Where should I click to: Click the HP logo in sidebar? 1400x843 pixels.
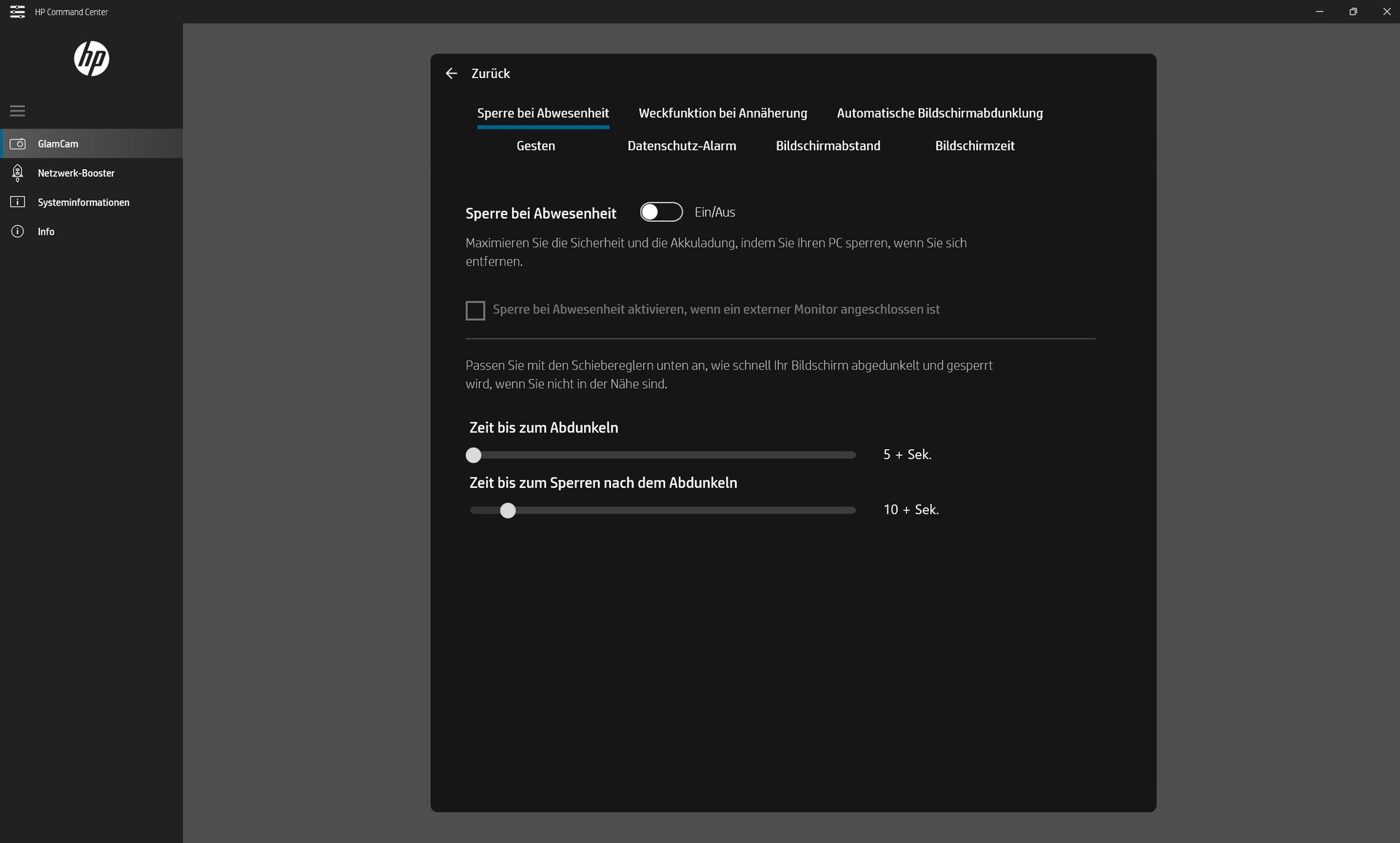[91, 59]
